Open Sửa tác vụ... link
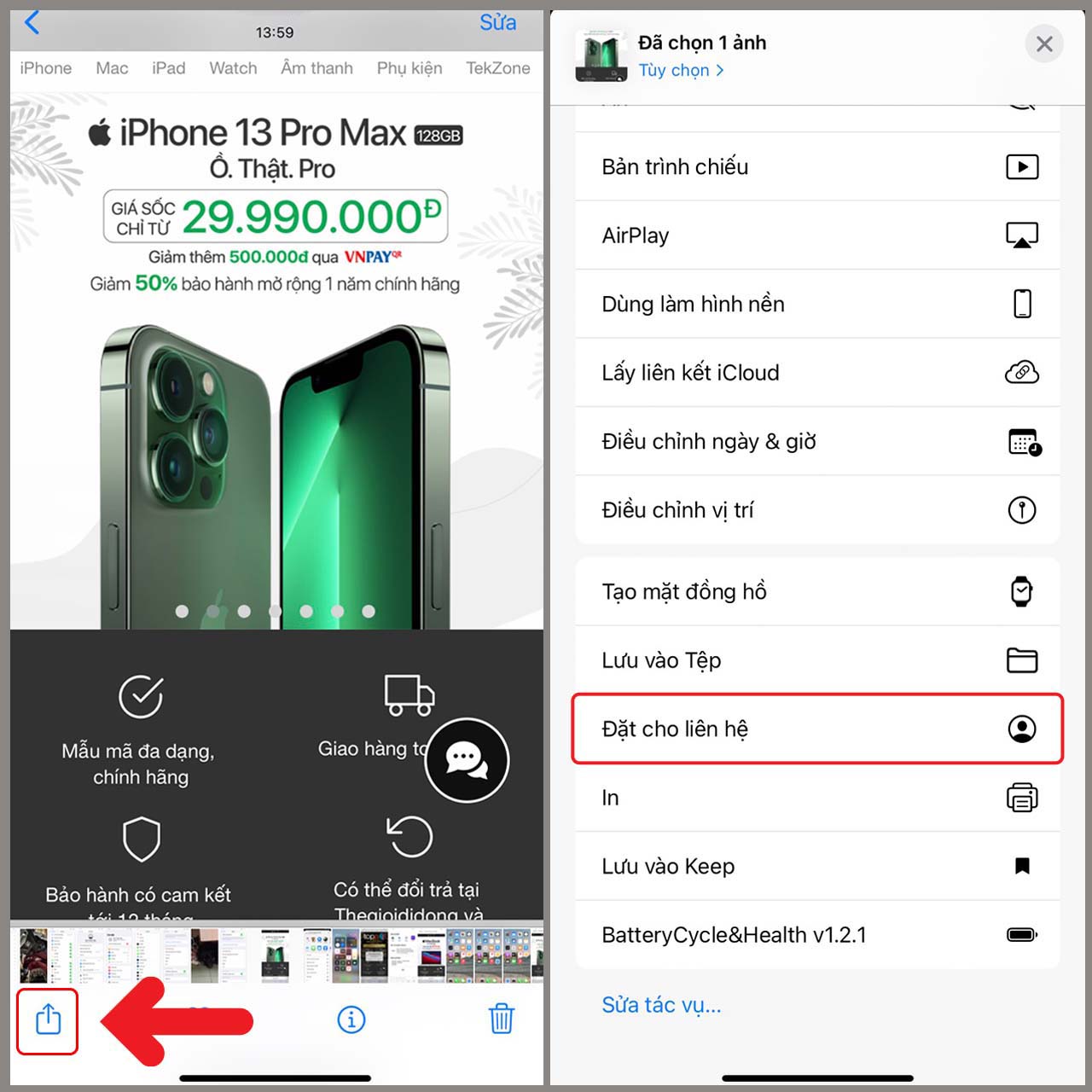 click(661, 1005)
